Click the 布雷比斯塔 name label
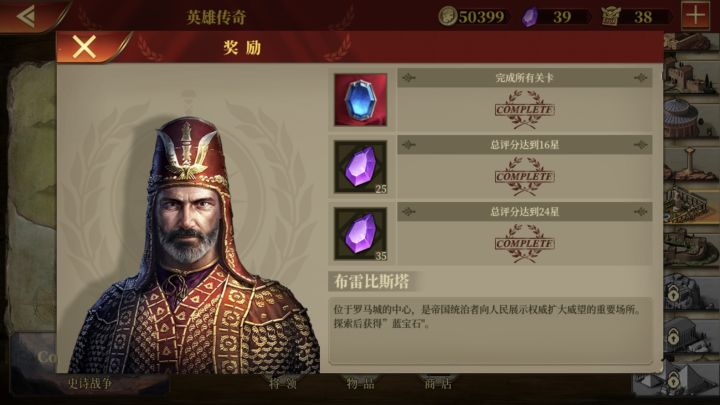 pos(371,281)
